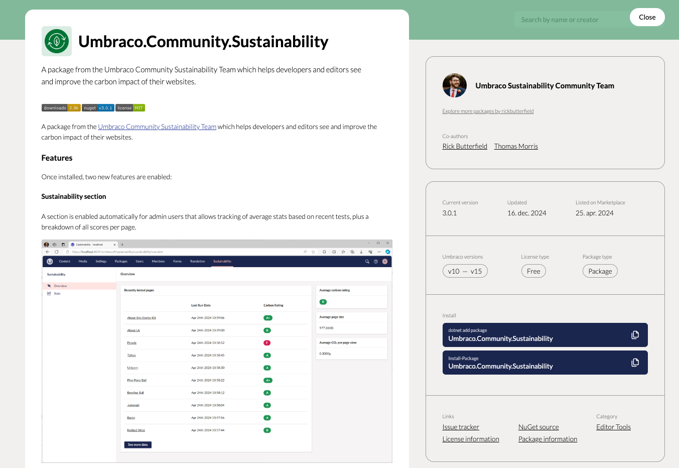Copy the Install-Package command
This screenshot has width=680, height=468.
pos(634,362)
